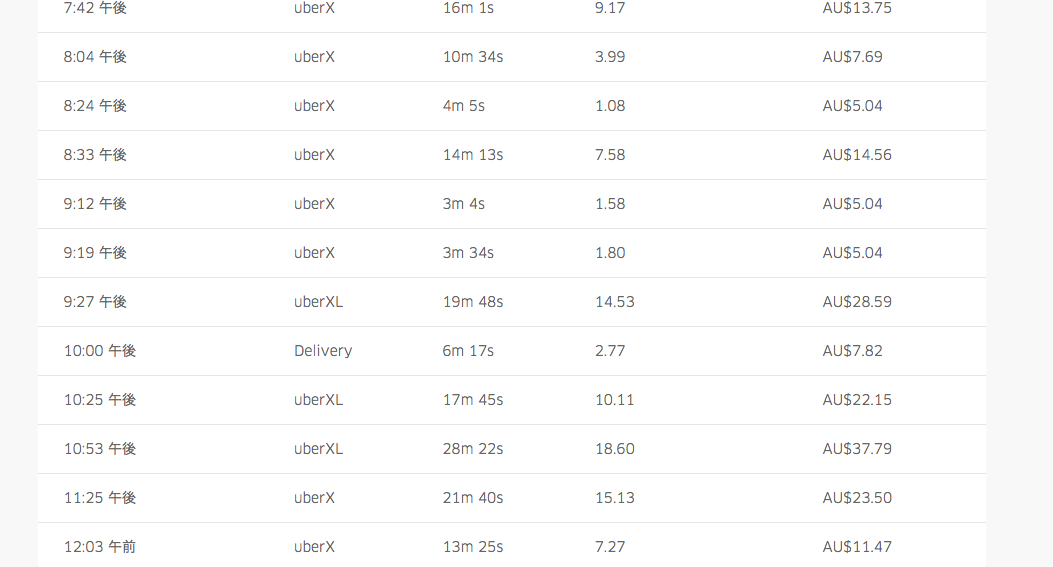The width and height of the screenshot is (1053, 567).
Task: Select the 8:24 午後 trip time
Action: [95, 106]
